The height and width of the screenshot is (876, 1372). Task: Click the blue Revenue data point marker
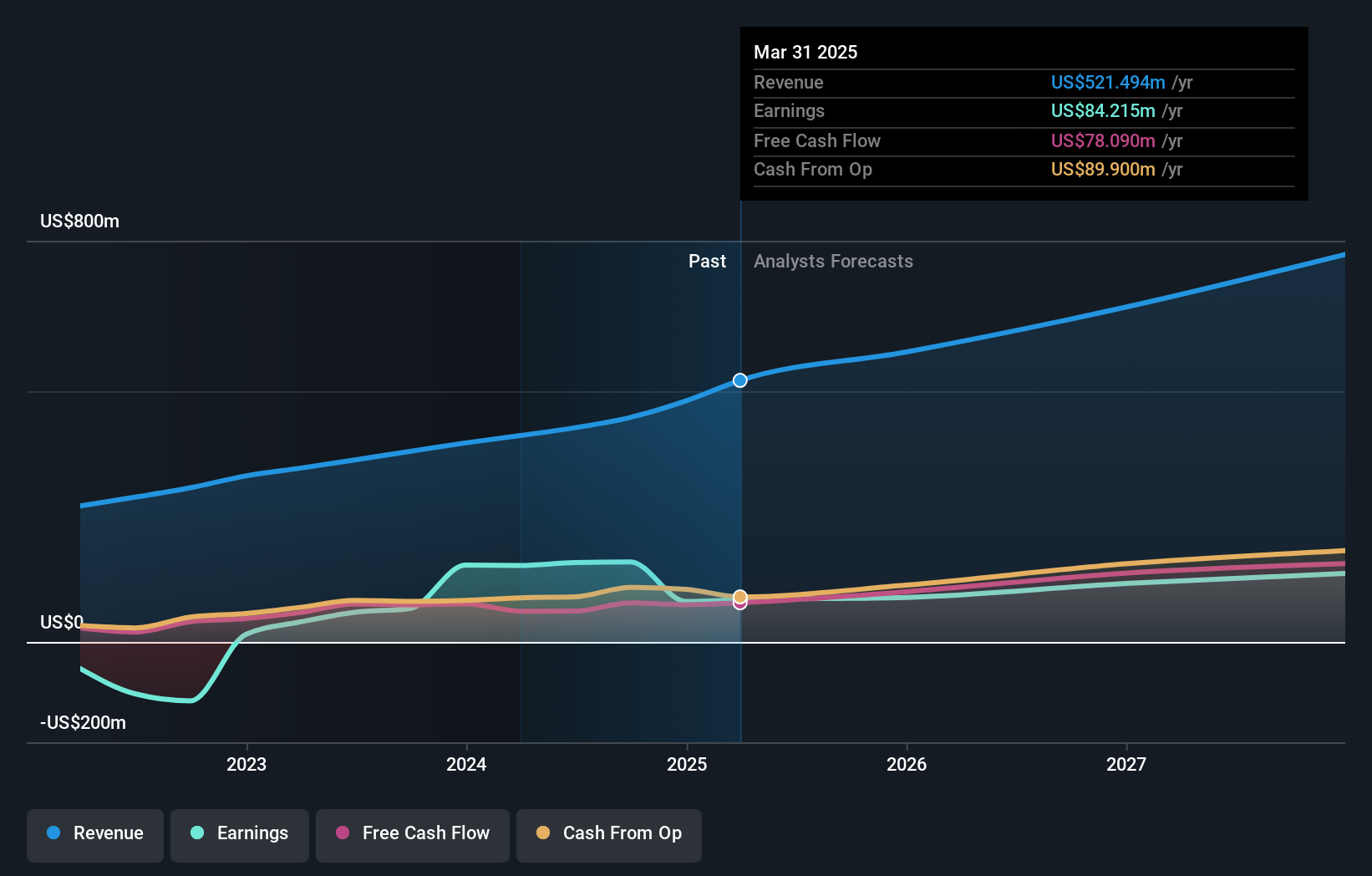pos(740,380)
